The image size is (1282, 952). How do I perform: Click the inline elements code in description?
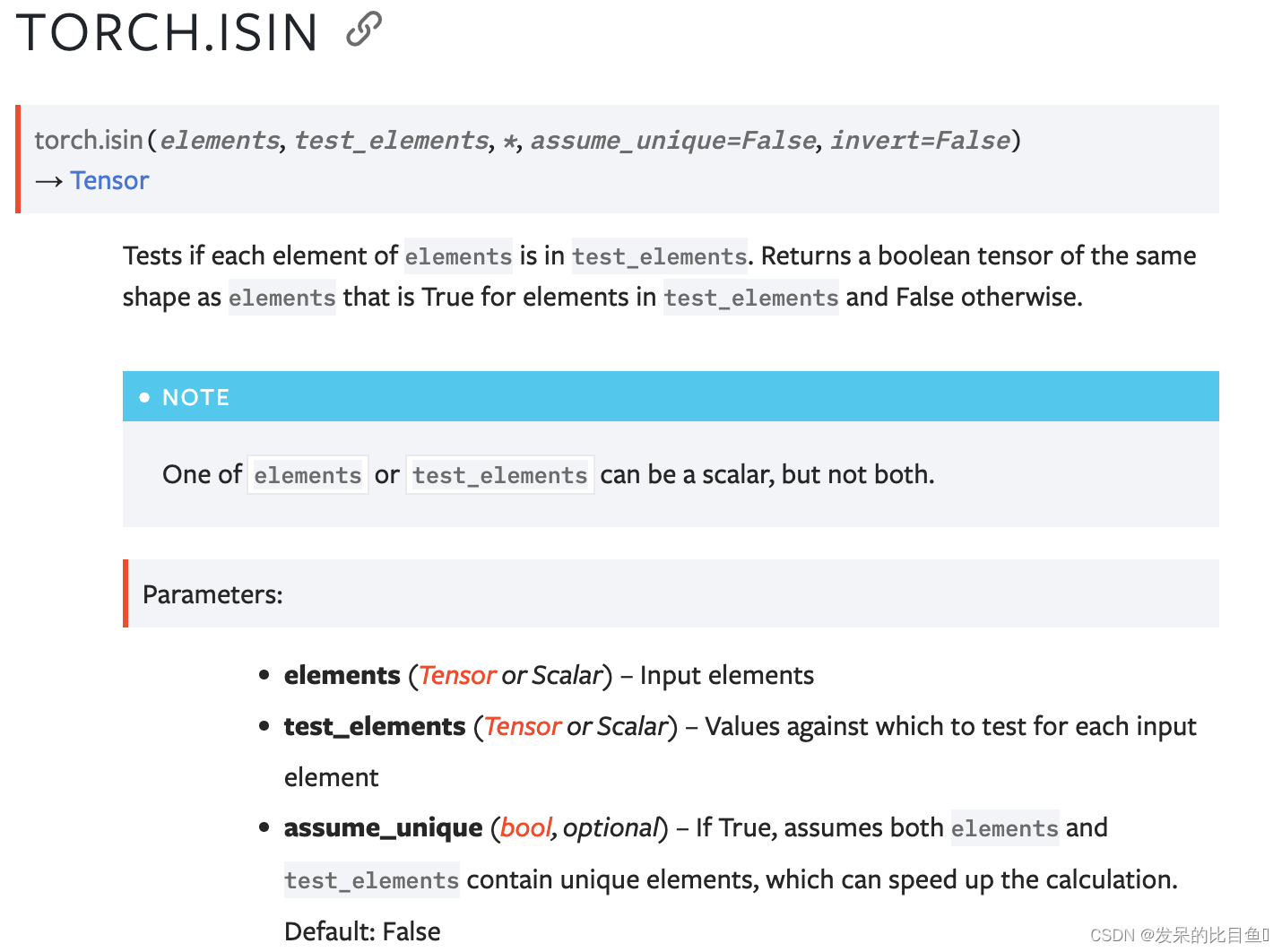tap(458, 256)
